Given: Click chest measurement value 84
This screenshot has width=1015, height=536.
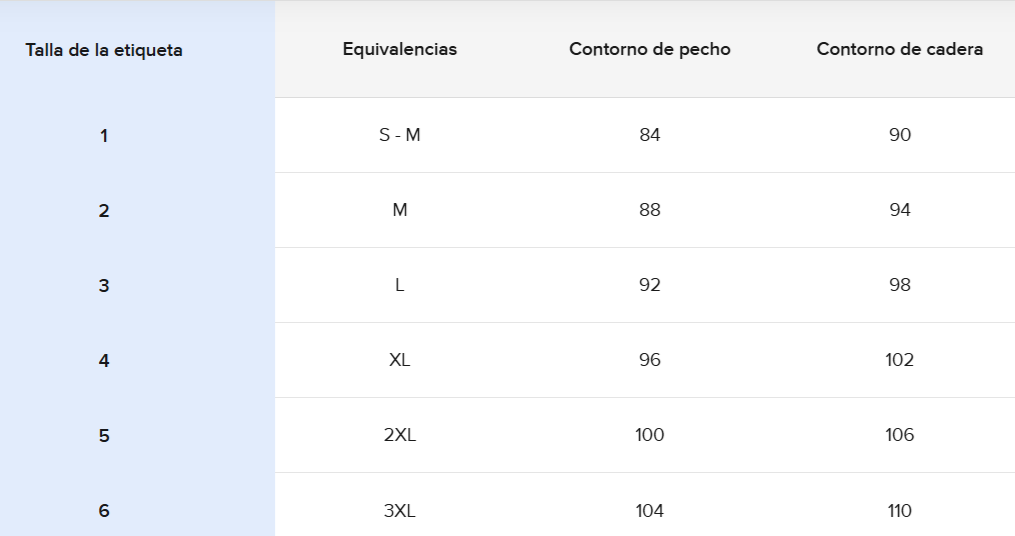Looking at the screenshot, I should click(649, 135).
